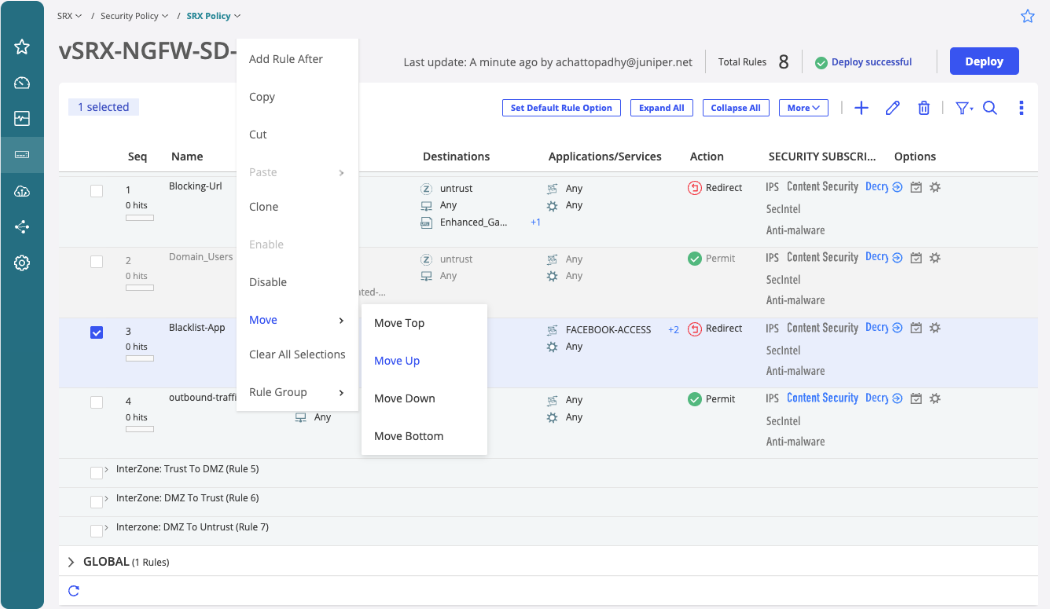The width and height of the screenshot is (1054, 611).
Task: Click the pencil edit icon in toolbar
Action: (893, 108)
